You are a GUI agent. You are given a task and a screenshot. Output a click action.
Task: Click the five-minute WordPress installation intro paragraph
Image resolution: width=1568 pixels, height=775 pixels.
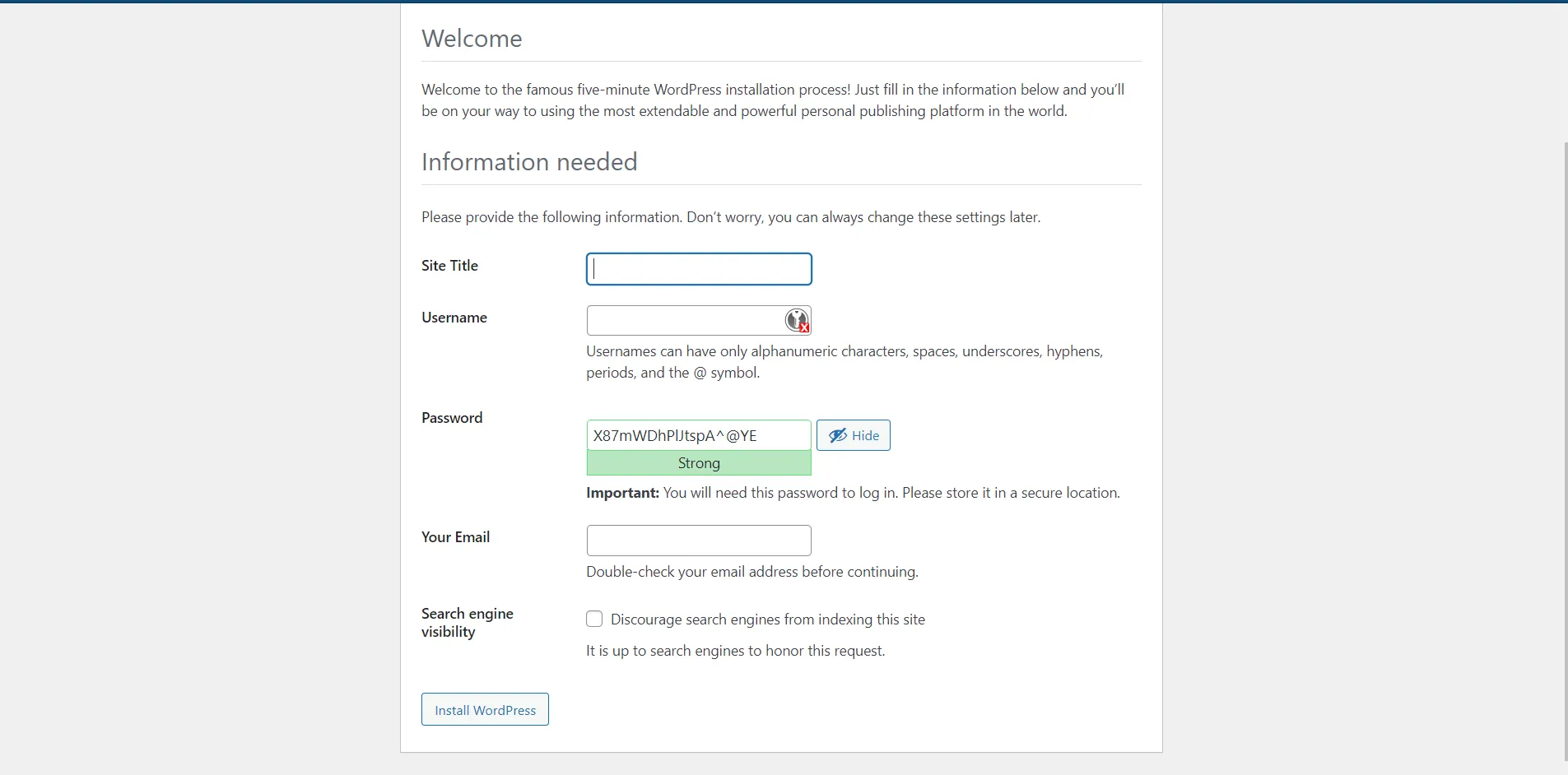click(x=773, y=100)
